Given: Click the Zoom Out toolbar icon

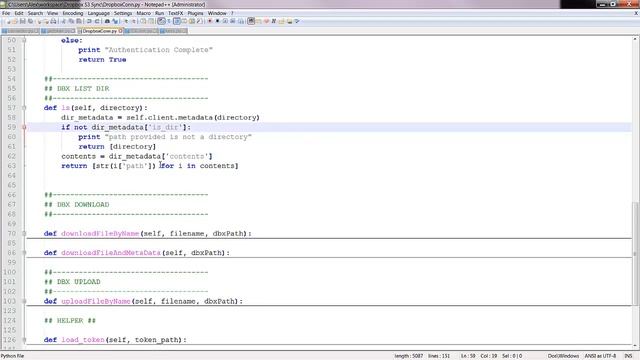Looking at the screenshot, I should pyautogui.click(x=134, y=21).
